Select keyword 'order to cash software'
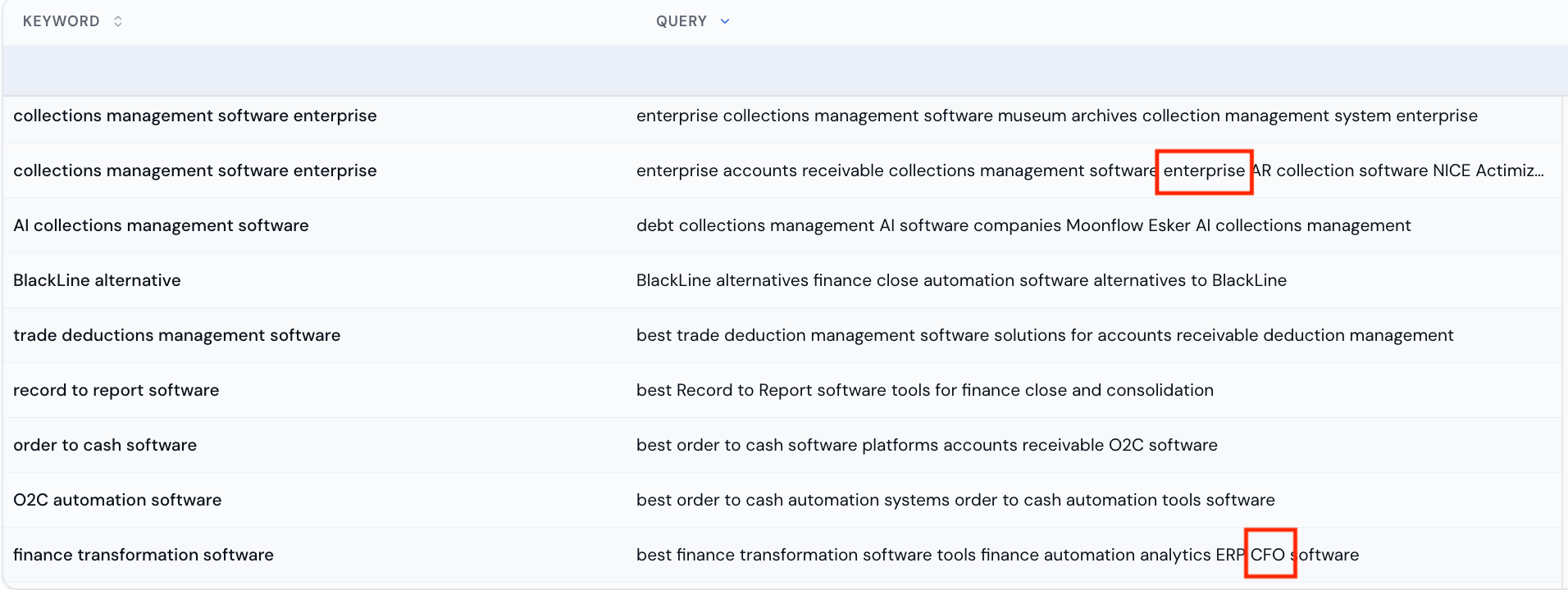 (x=105, y=445)
